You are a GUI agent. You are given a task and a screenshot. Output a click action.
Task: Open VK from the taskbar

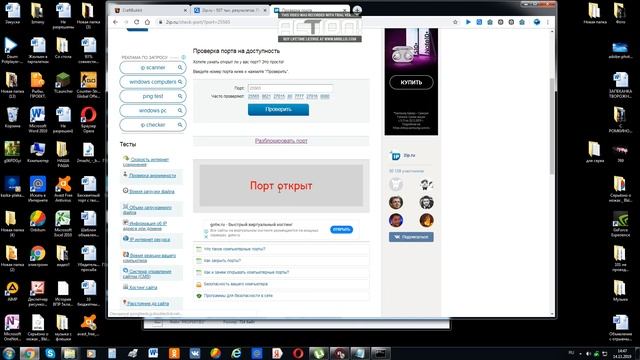tap(195, 353)
